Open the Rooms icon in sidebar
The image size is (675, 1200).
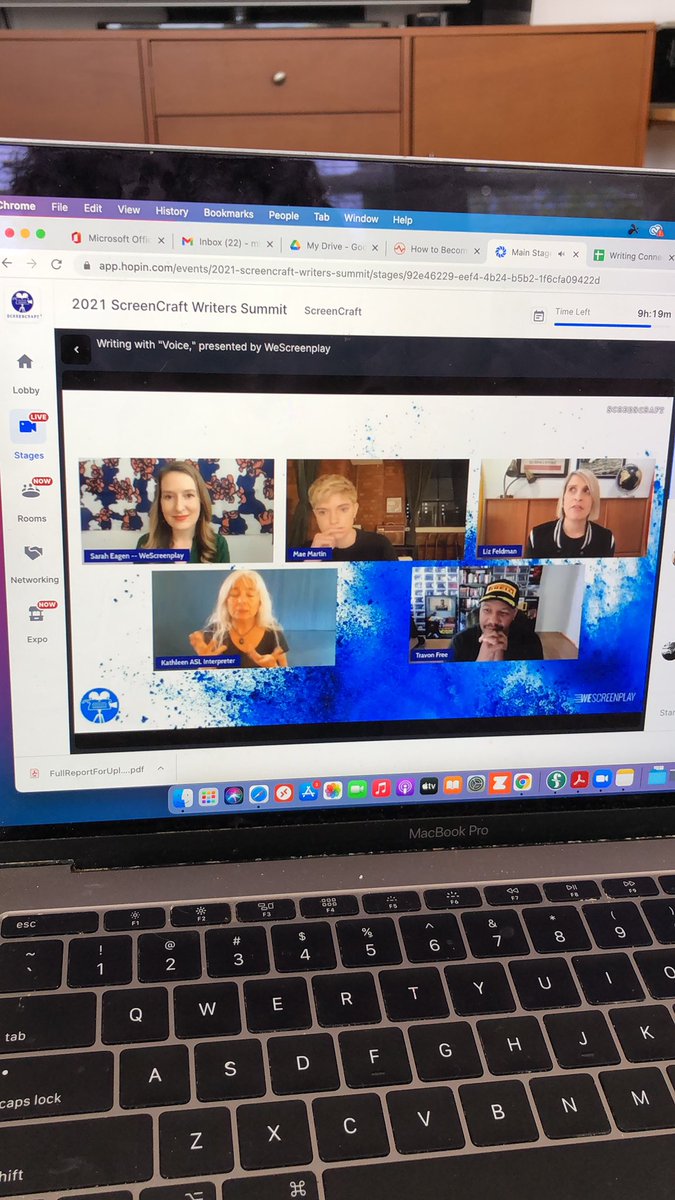pyautogui.click(x=31, y=490)
